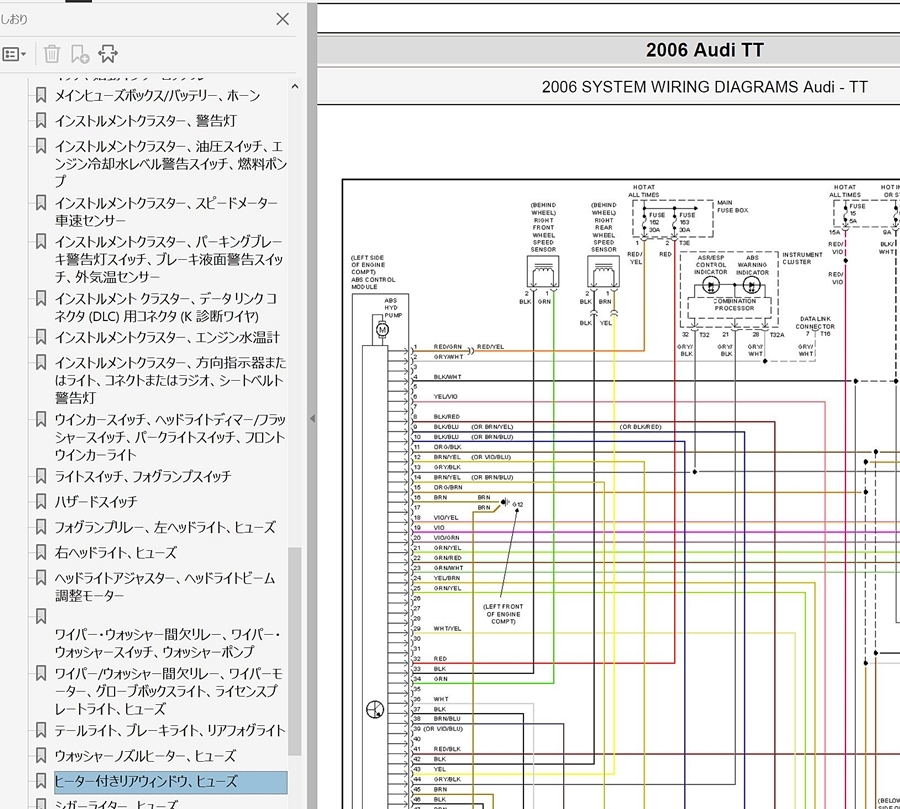
Task: Click bookmark icon beside エンジン水温計 entry
Action: (x=41, y=337)
